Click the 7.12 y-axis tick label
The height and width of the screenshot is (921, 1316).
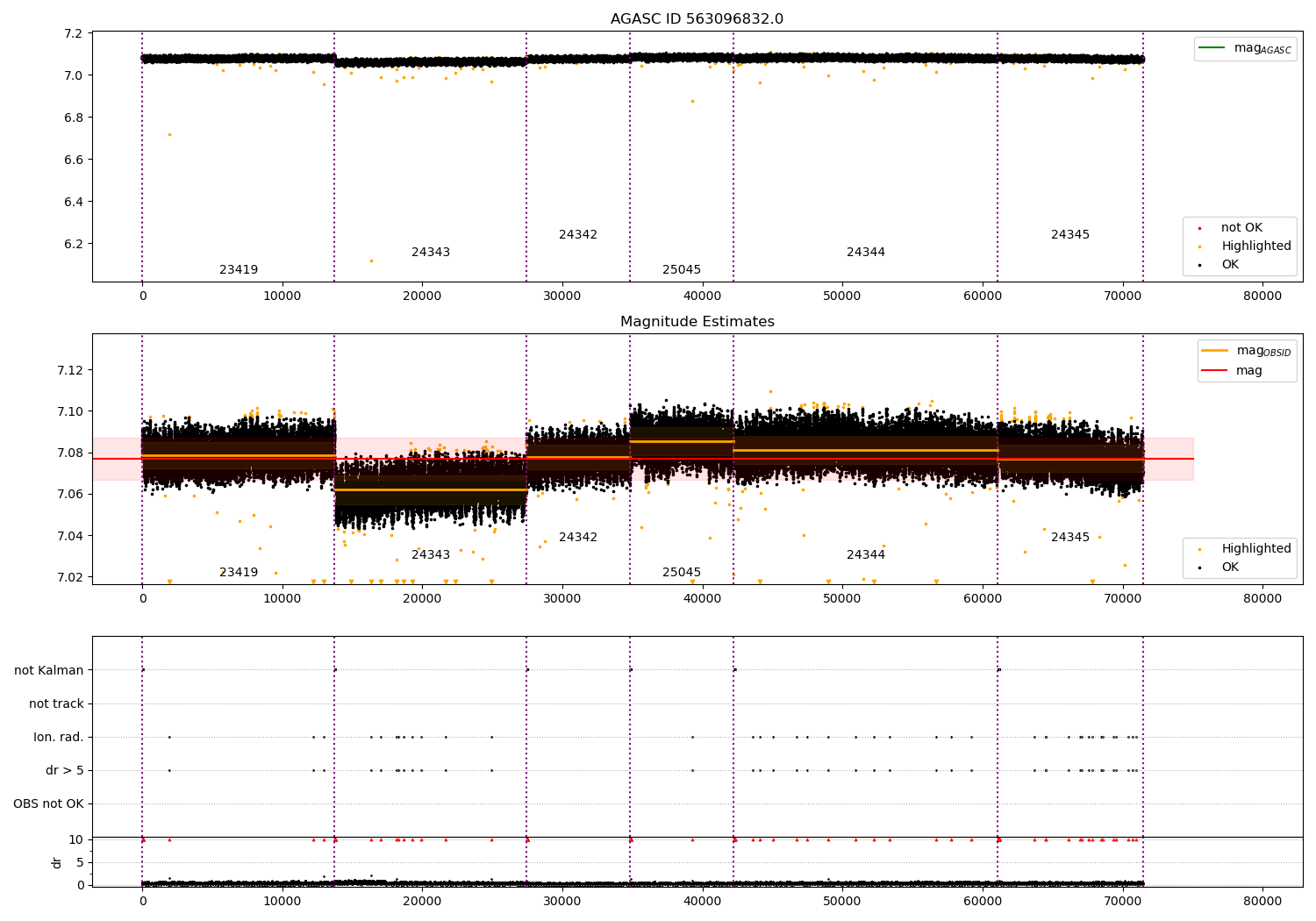click(x=70, y=370)
